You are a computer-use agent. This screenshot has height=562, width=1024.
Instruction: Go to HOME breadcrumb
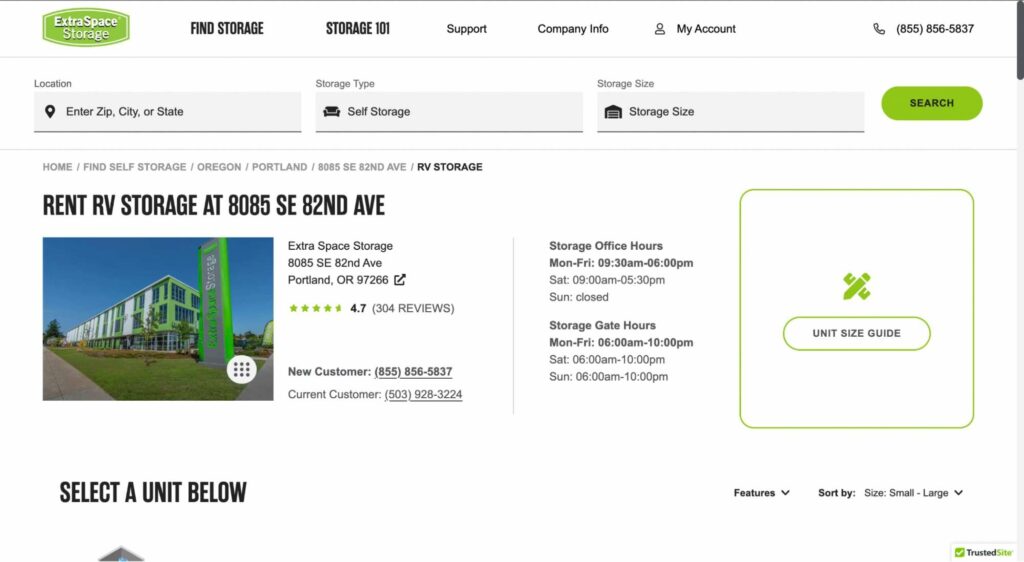coord(57,167)
